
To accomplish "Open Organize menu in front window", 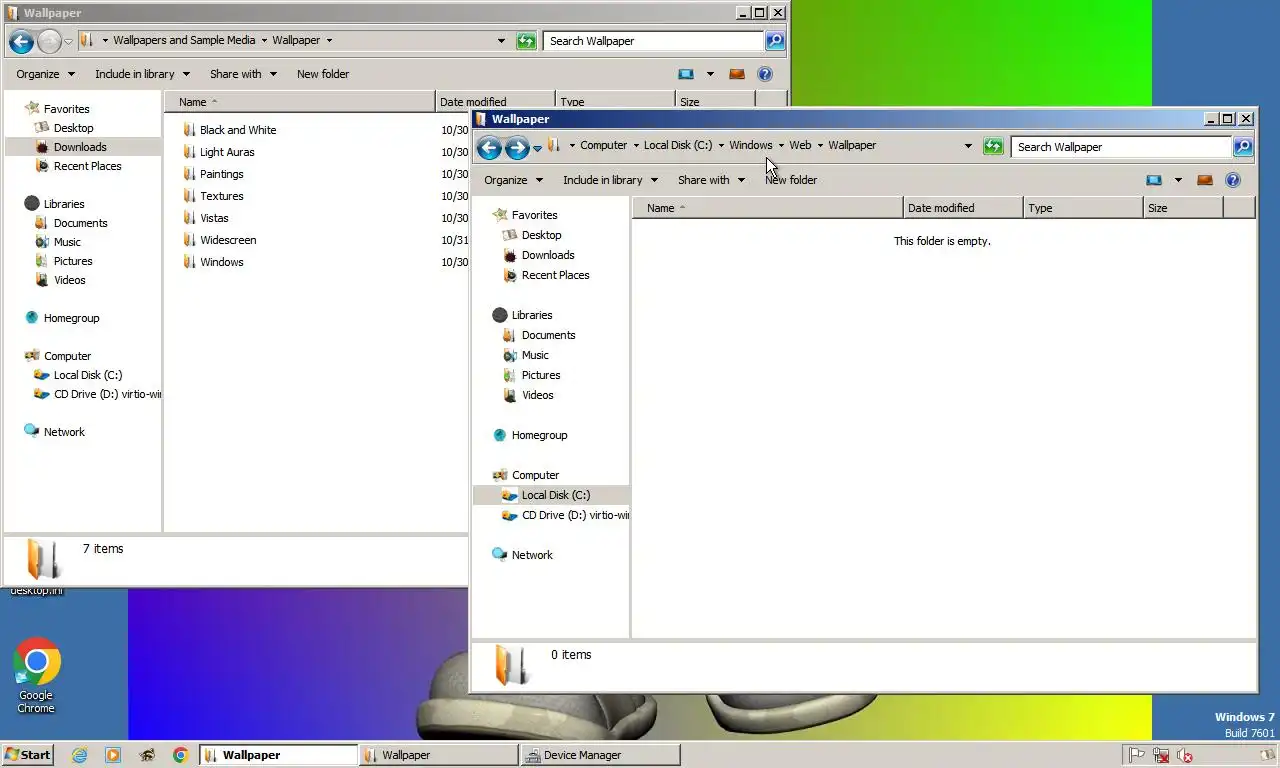I will pos(513,180).
